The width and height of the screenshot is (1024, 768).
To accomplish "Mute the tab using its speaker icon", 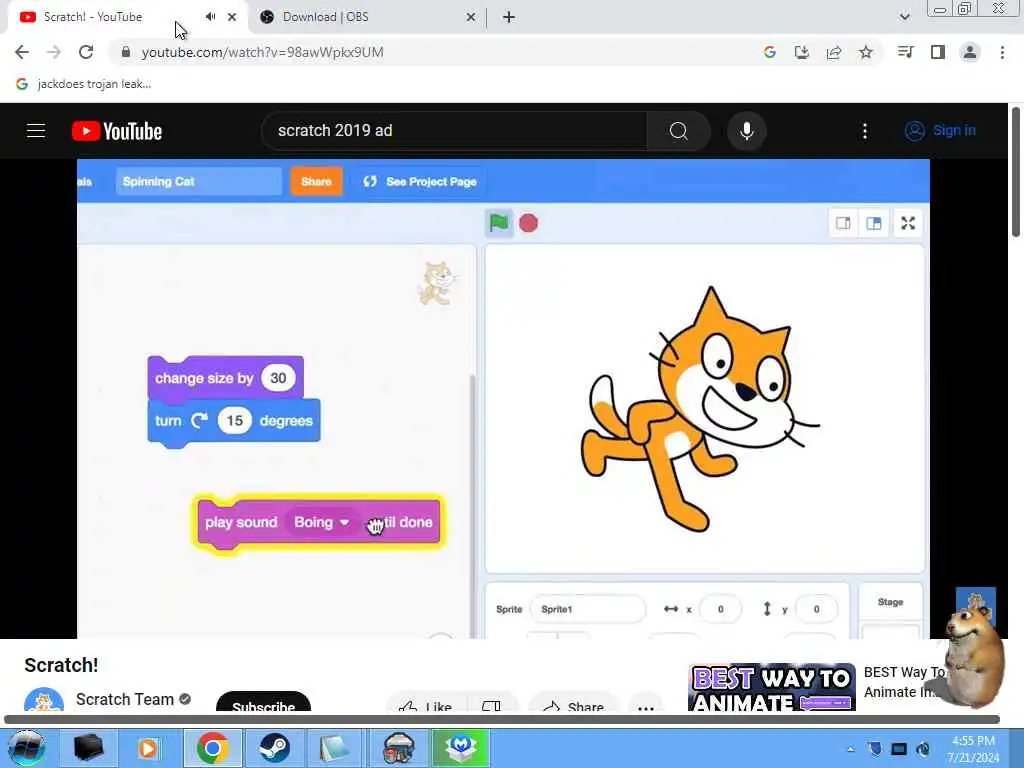I will pyautogui.click(x=210, y=17).
